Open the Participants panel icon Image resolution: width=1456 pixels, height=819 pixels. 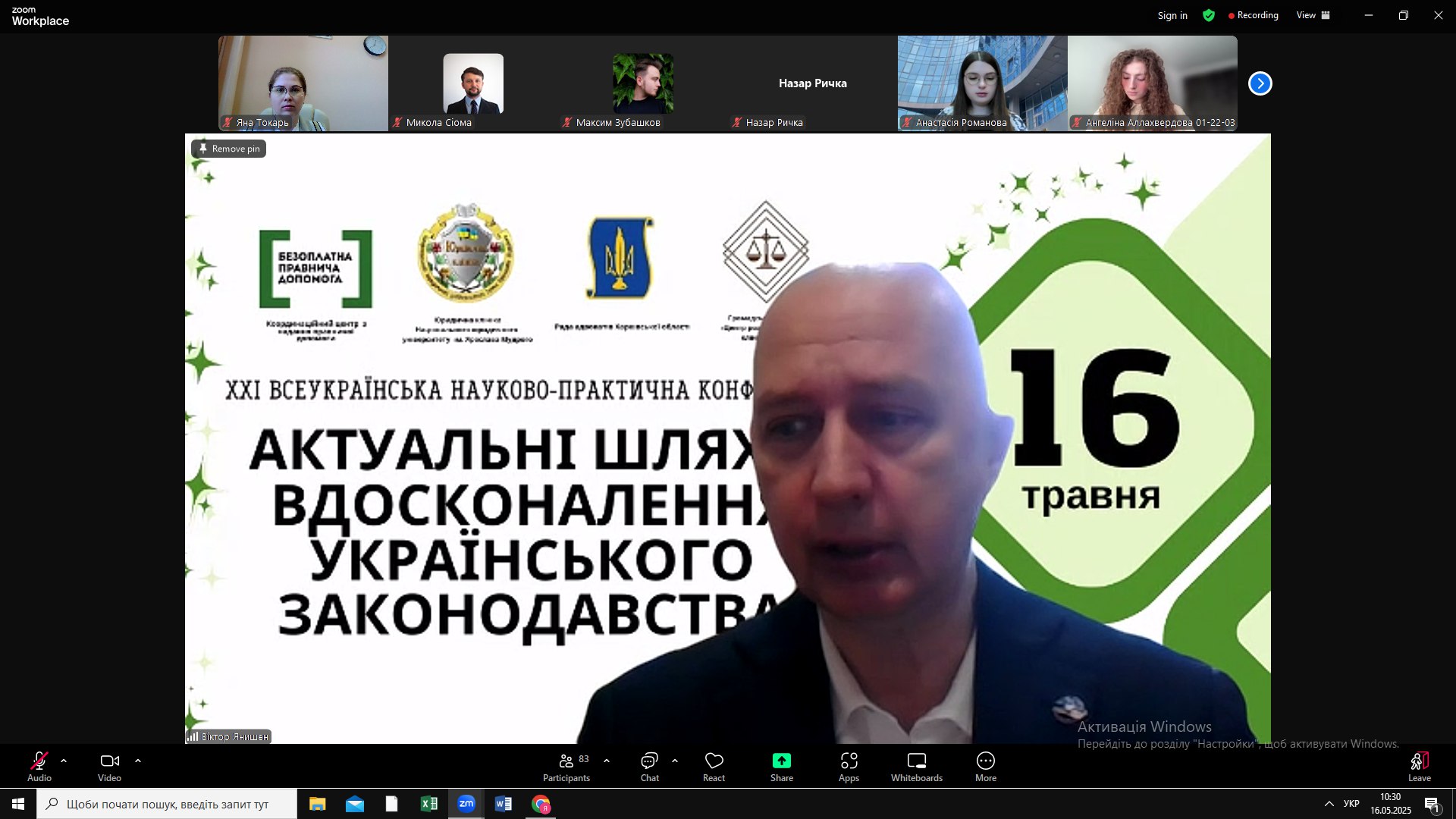point(566,761)
